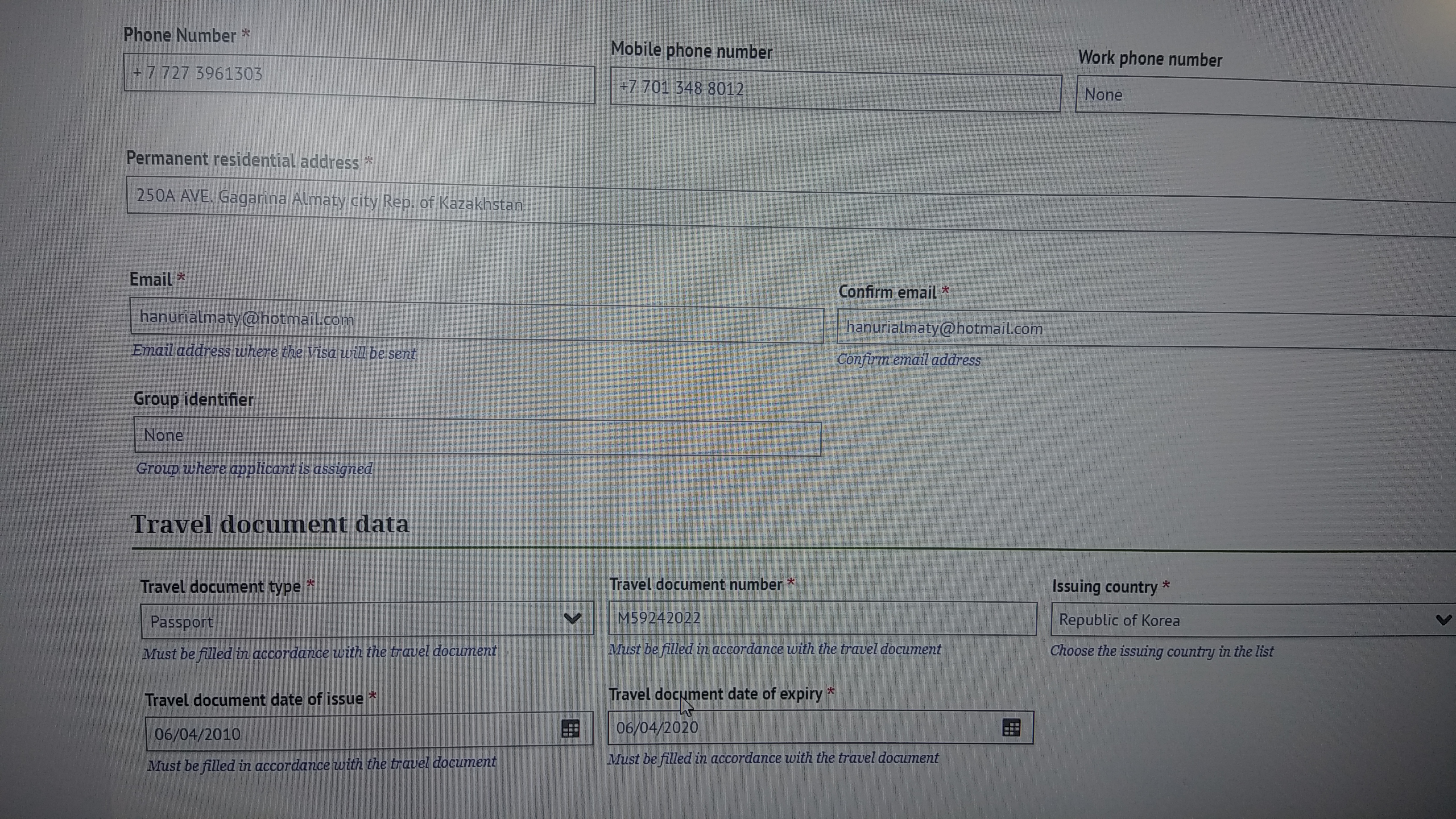Expand the Travel document type dropdown
This screenshot has height=819, width=1456.
[367, 620]
